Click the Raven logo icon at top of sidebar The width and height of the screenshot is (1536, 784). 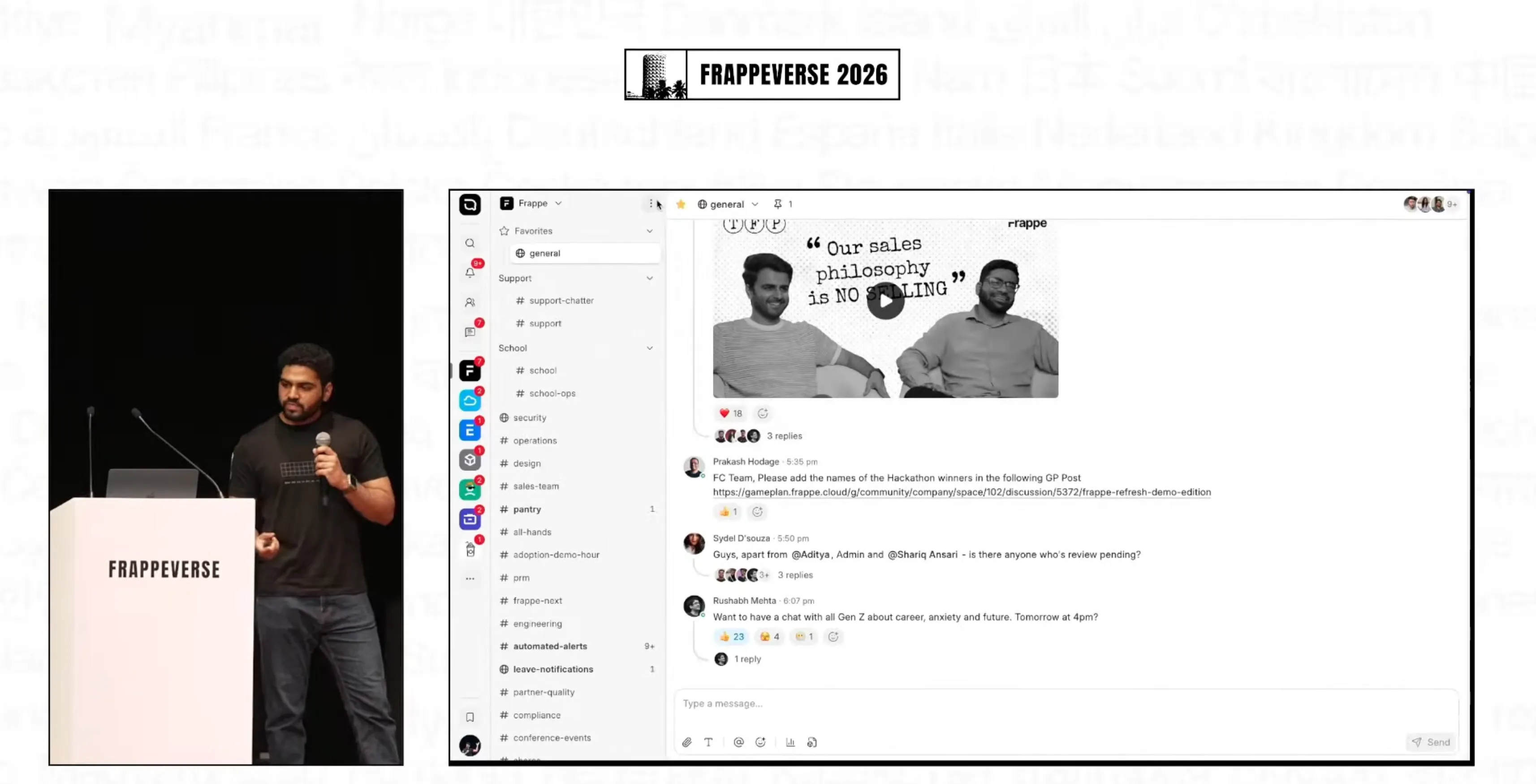click(x=470, y=204)
